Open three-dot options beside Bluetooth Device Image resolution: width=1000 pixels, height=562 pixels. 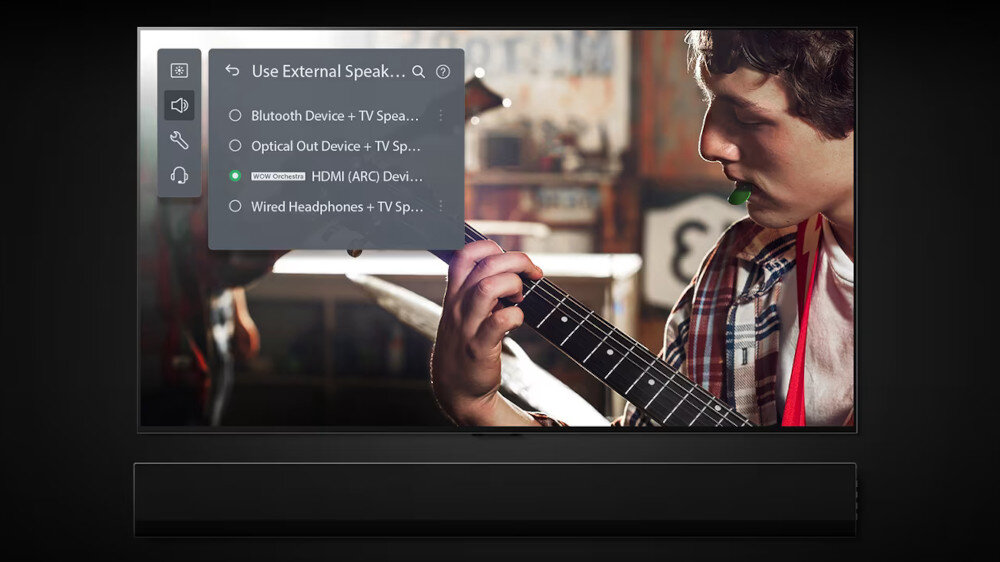(440, 116)
